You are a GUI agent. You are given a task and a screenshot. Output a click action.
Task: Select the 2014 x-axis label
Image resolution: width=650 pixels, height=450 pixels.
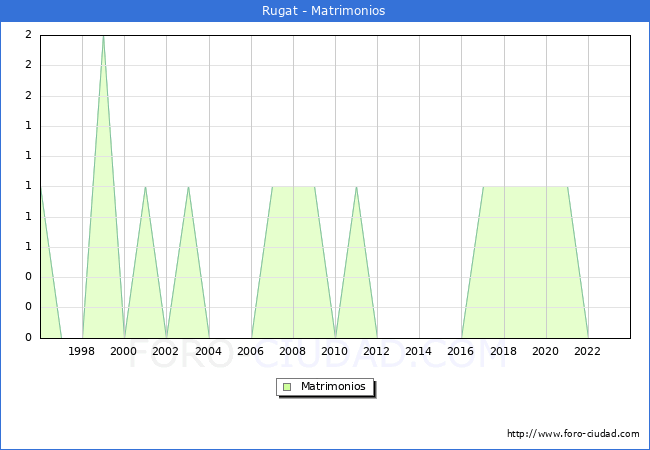419,351
